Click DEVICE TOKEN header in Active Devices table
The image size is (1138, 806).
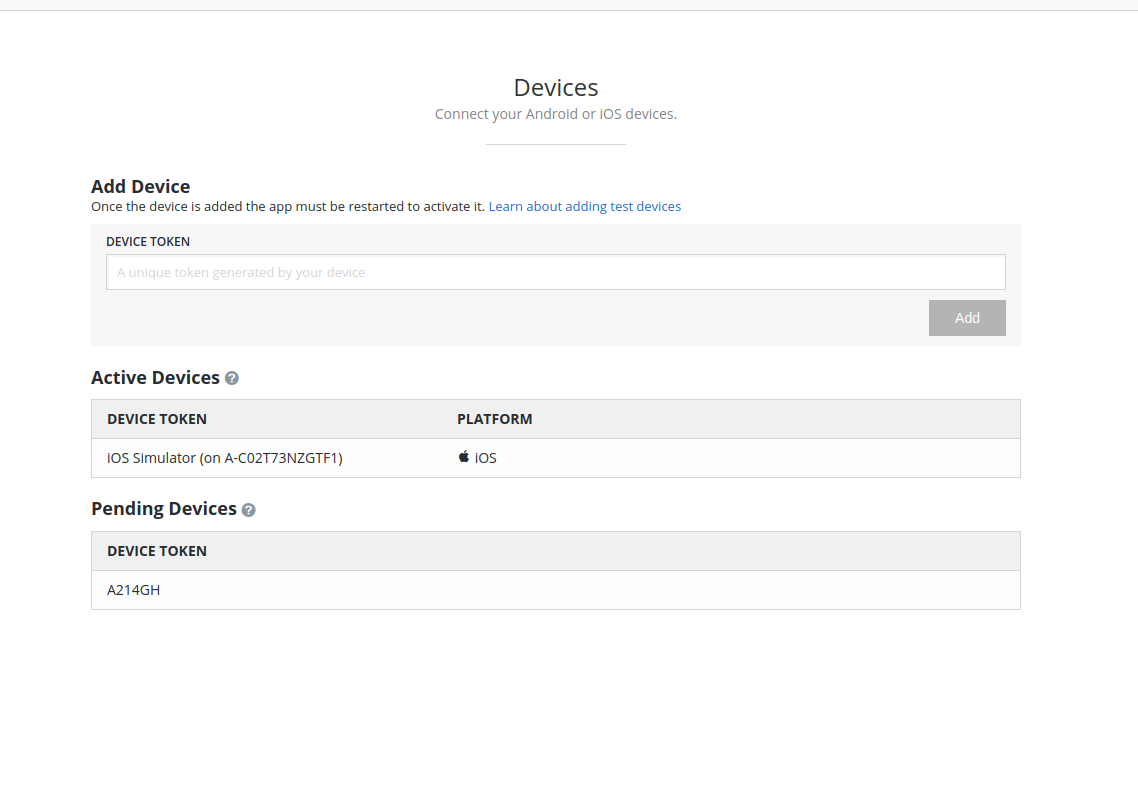point(157,419)
